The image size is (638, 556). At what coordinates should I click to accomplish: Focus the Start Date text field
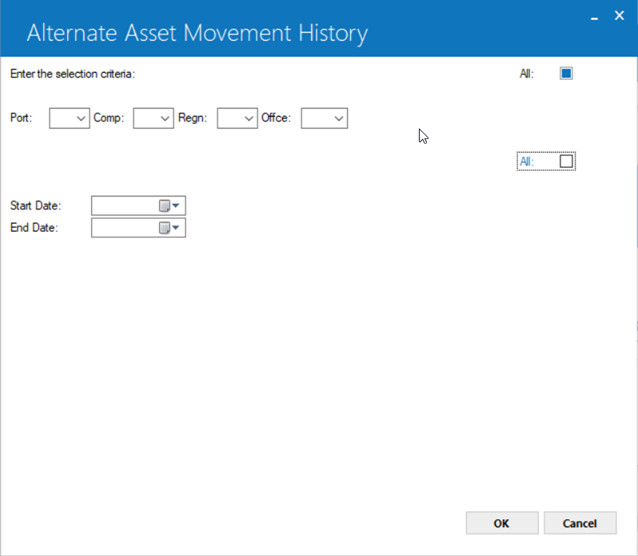(x=125, y=206)
